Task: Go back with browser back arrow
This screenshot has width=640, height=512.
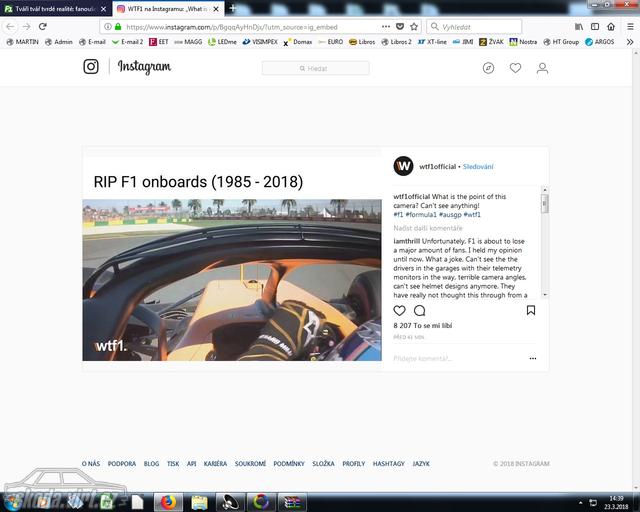Action: 10,27
